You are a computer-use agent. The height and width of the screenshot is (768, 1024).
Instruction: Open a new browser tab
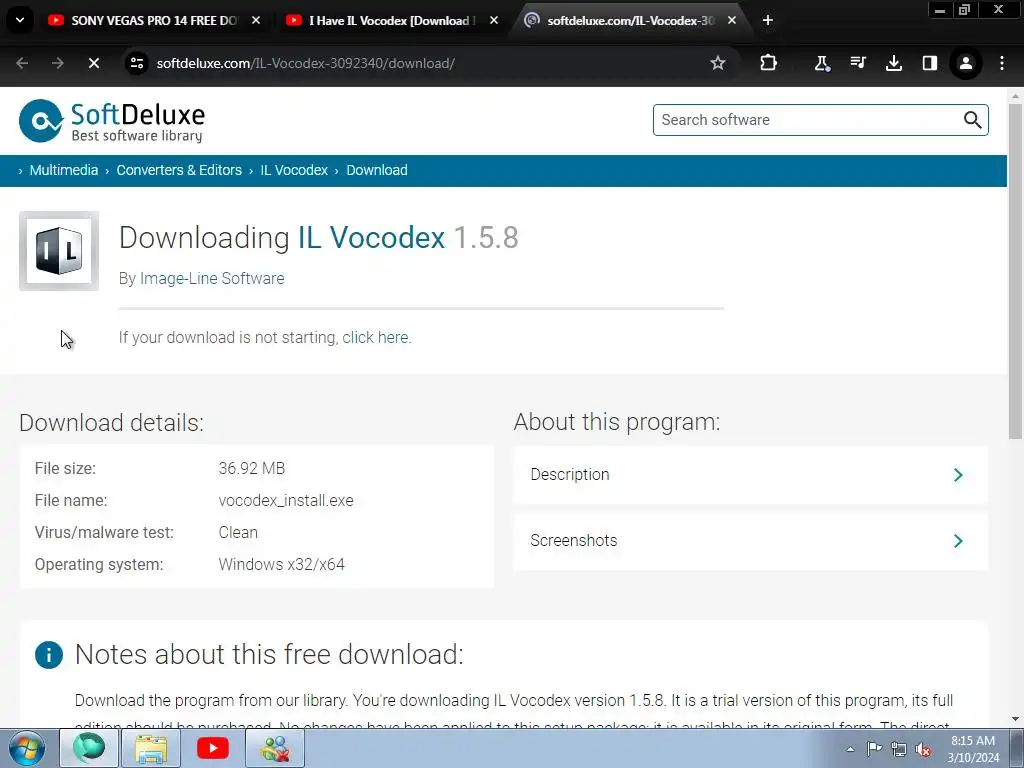pos(768,20)
